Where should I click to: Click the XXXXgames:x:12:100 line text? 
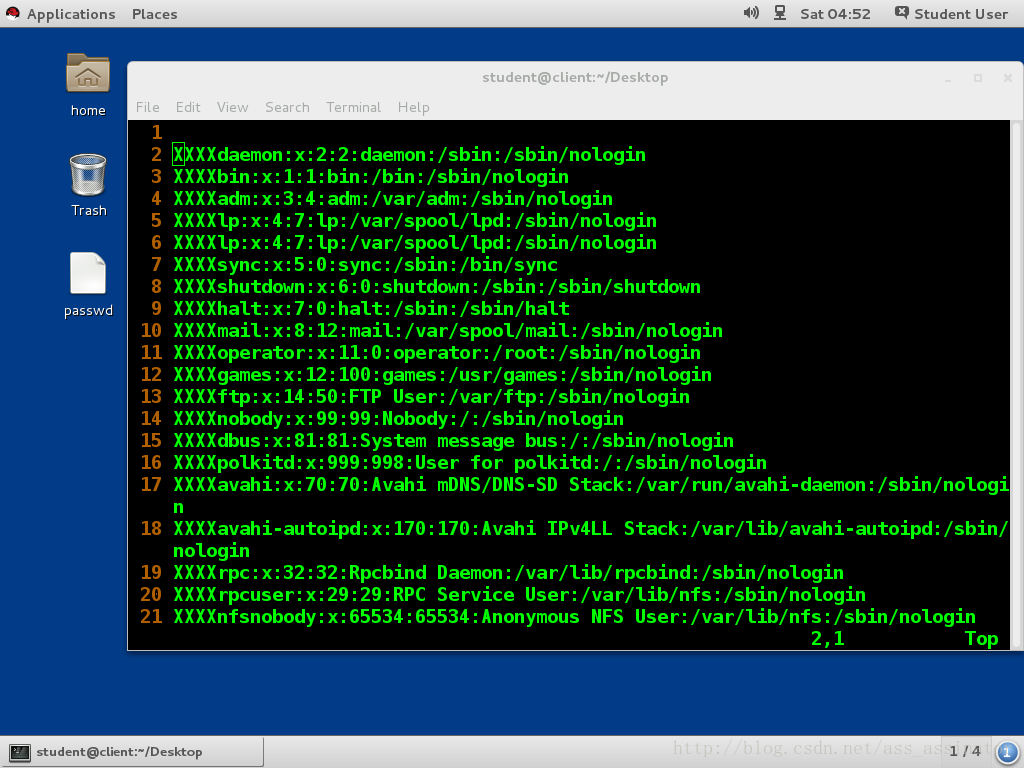pos(443,375)
